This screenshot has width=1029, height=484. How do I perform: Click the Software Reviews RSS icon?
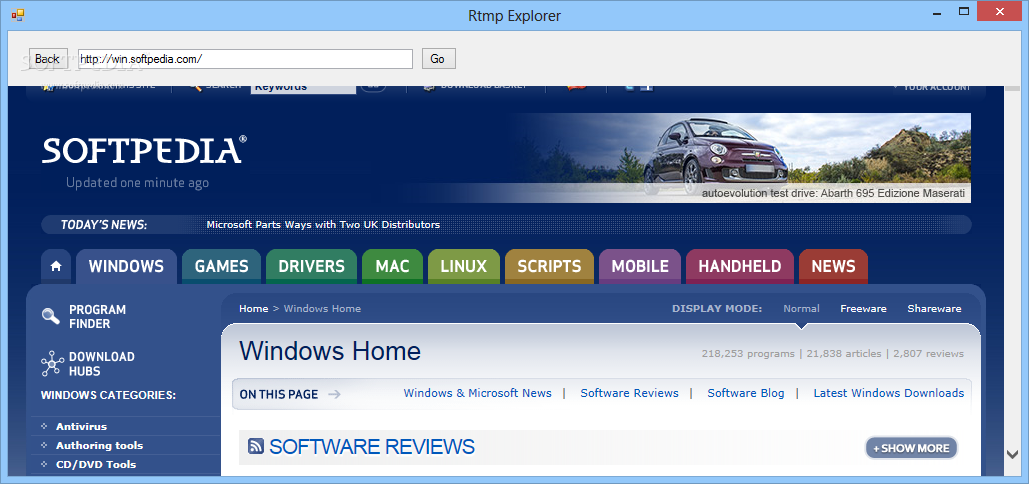click(x=256, y=447)
